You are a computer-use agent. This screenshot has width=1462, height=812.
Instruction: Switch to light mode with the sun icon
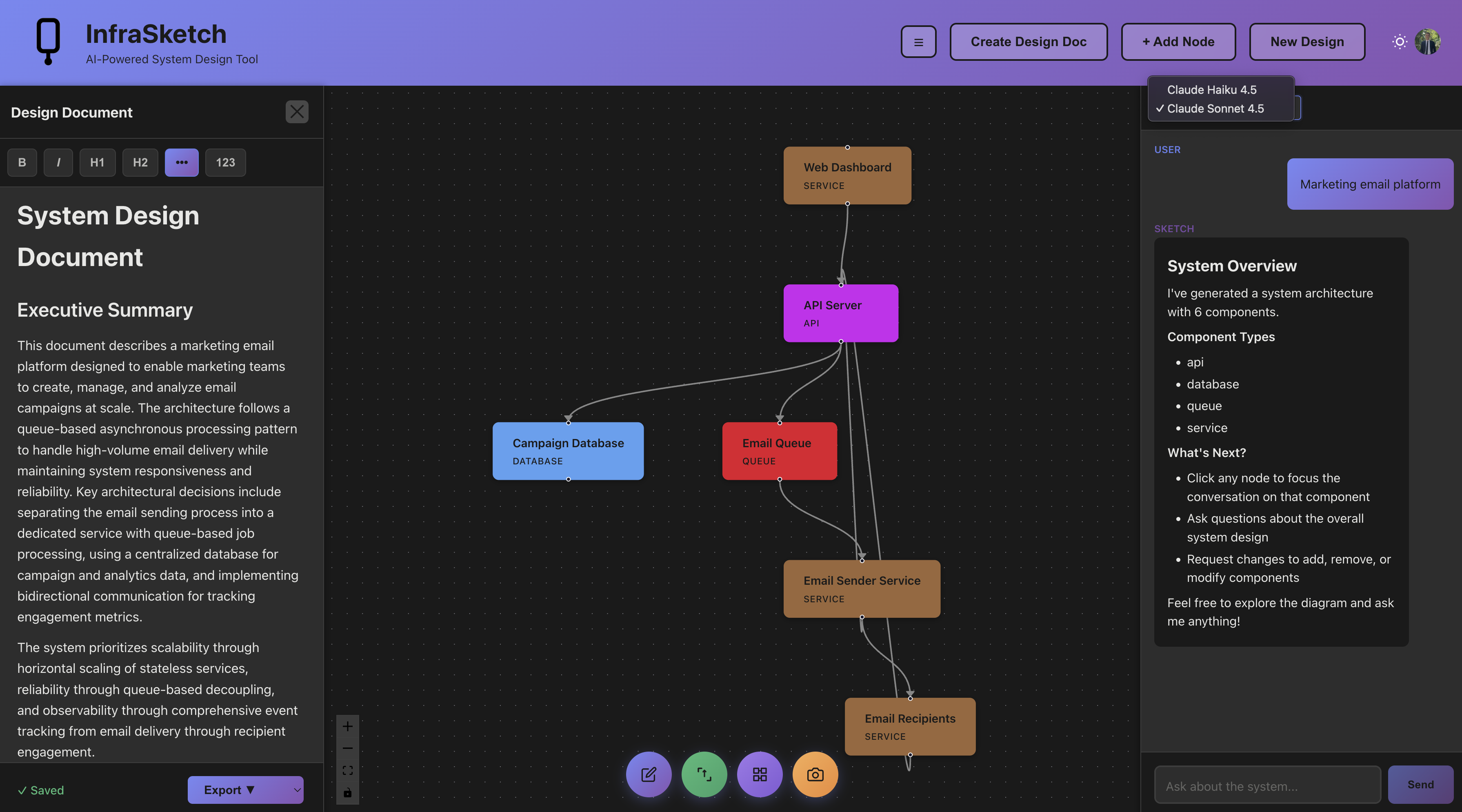pyautogui.click(x=1400, y=42)
